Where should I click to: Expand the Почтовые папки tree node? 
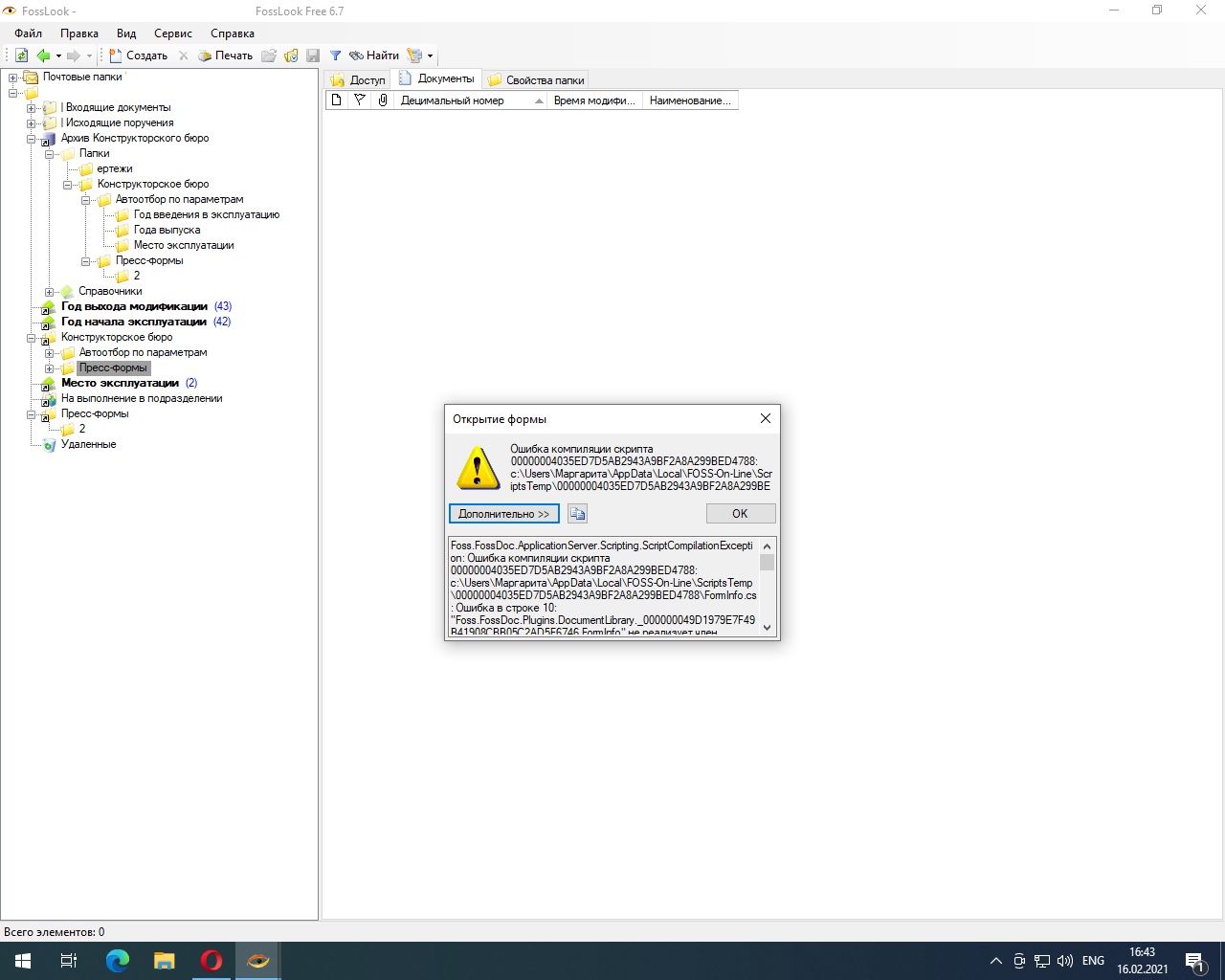12,78
